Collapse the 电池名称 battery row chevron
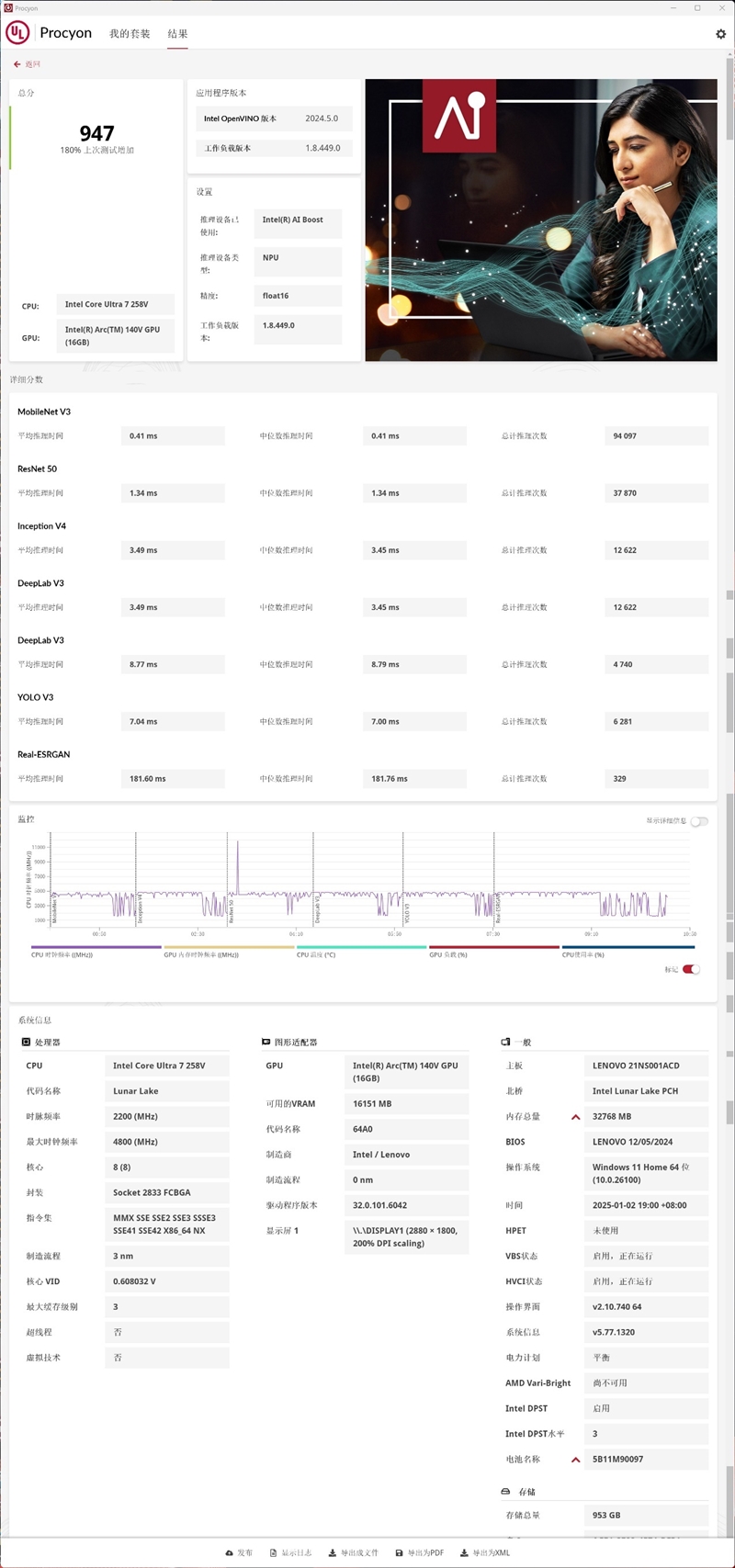This screenshot has height=1568, width=735. coord(576,1460)
